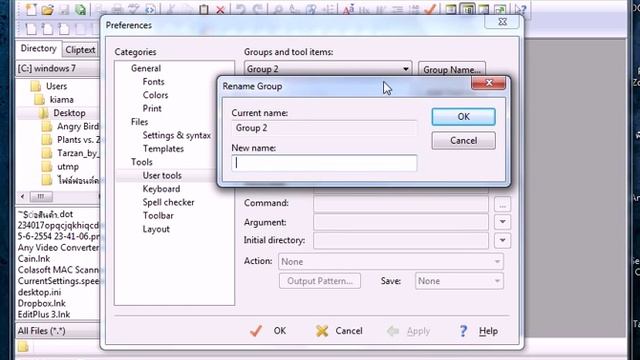The image size is (640, 360).
Task: Open the Save None combo box
Action: [x=459, y=281]
